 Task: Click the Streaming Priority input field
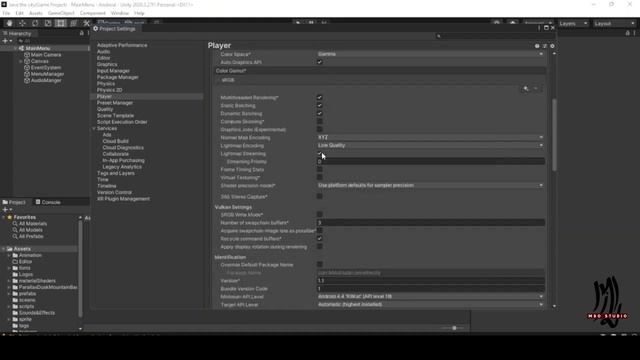click(x=431, y=162)
